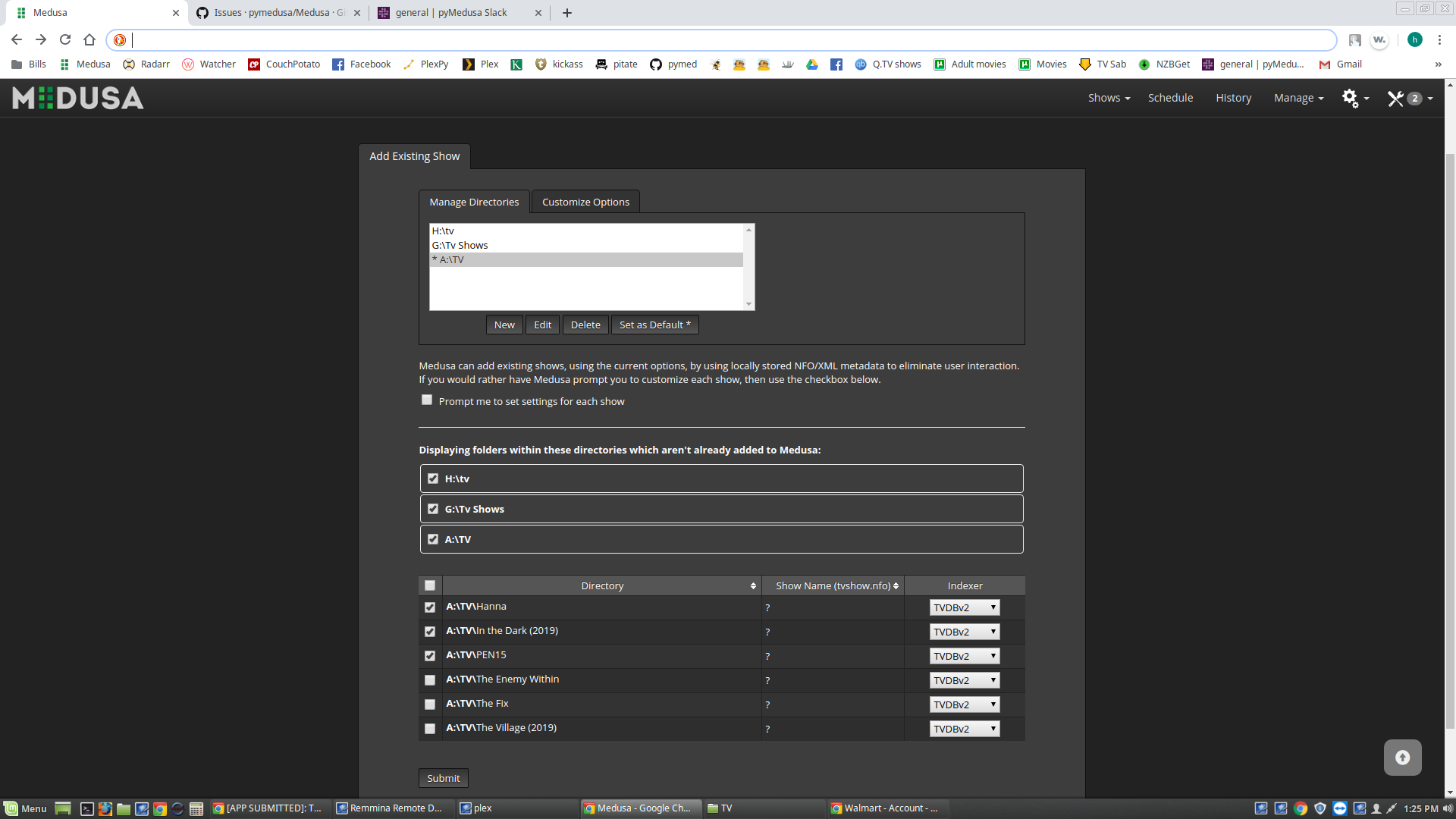
Task: Select G:\Tv Shows in the directory list
Action: tap(460, 245)
